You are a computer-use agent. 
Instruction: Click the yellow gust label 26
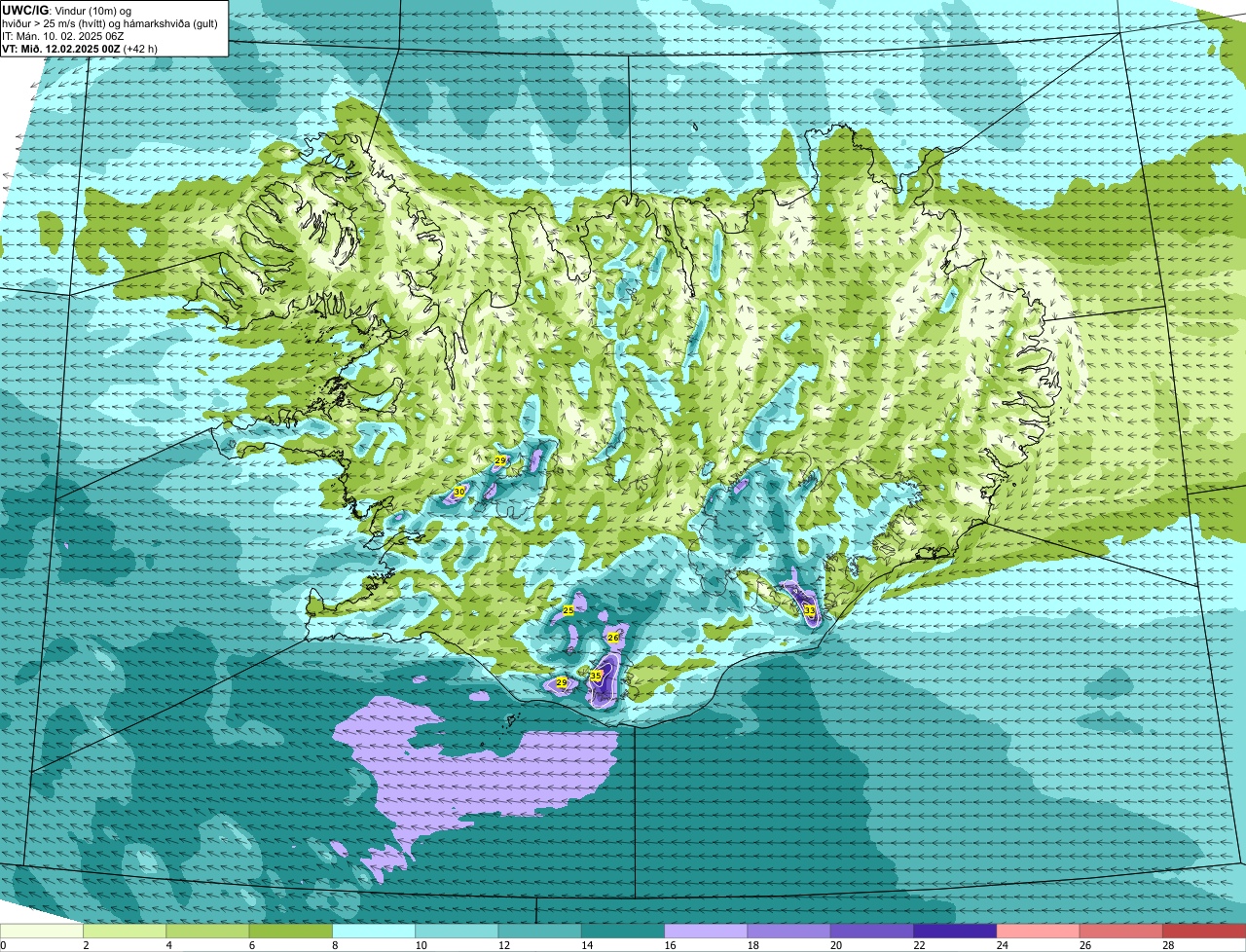(613, 638)
